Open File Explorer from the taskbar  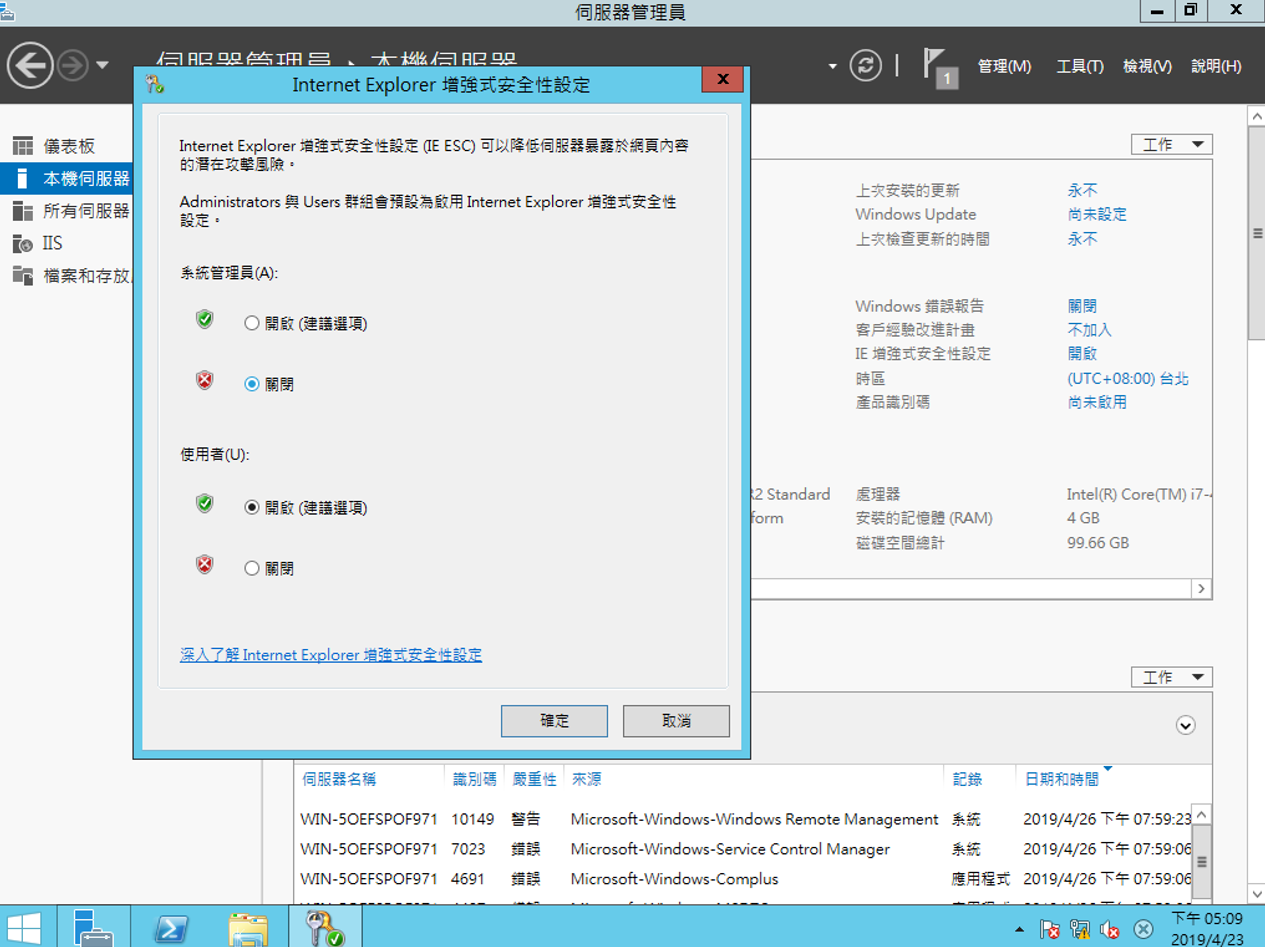pyautogui.click(x=247, y=927)
